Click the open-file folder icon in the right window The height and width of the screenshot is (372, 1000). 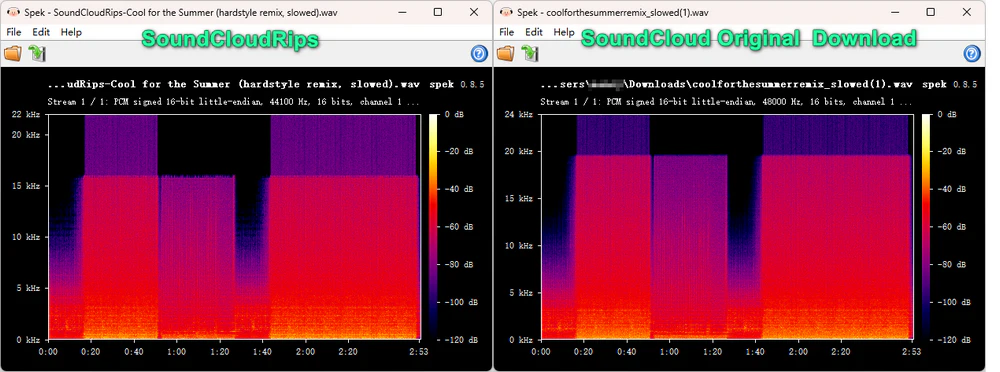click(x=506, y=54)
